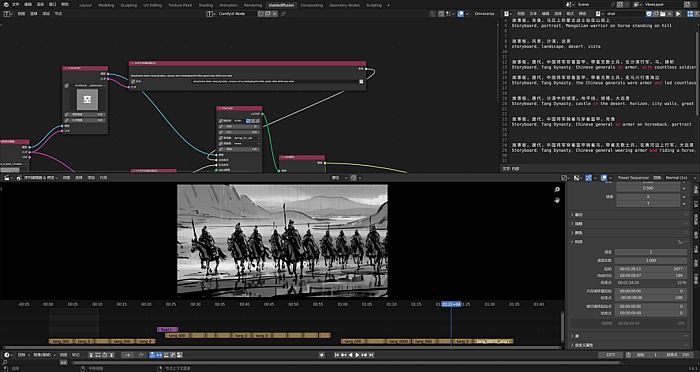Click jump to end playback control
Image resolution: width=700 pixels, height=372 pixels.
[x=371, y=355]
